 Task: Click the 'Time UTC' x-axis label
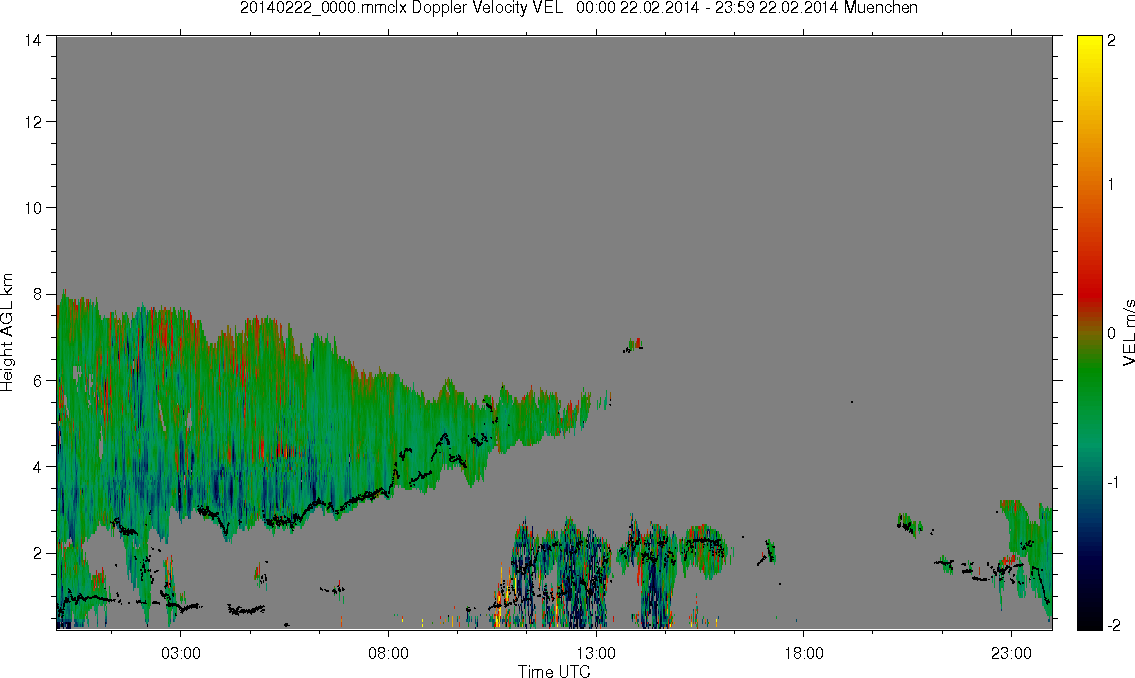(x=554, y=671)
